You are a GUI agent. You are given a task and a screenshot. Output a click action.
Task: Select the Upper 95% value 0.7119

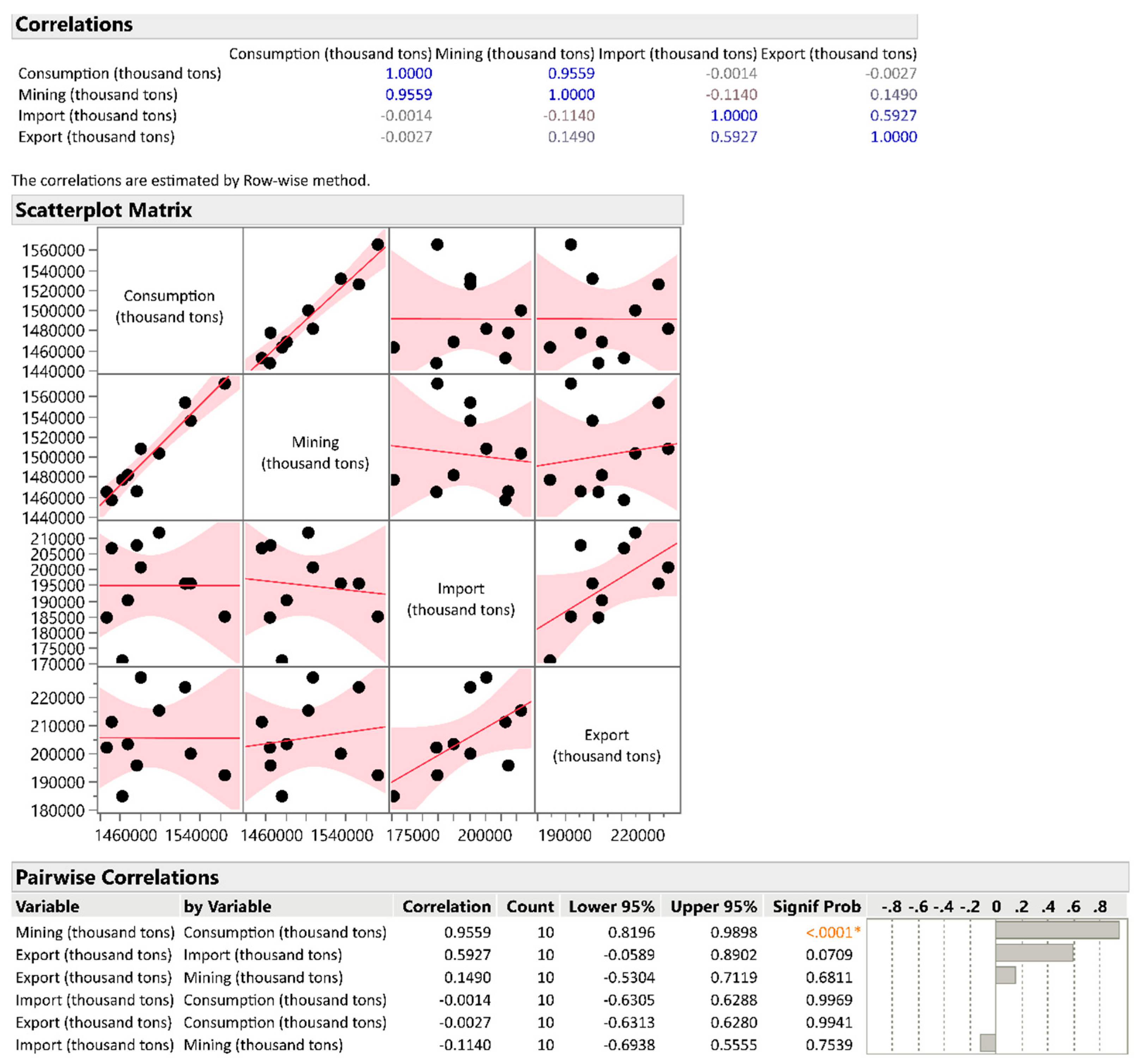(x=733, y=978)
